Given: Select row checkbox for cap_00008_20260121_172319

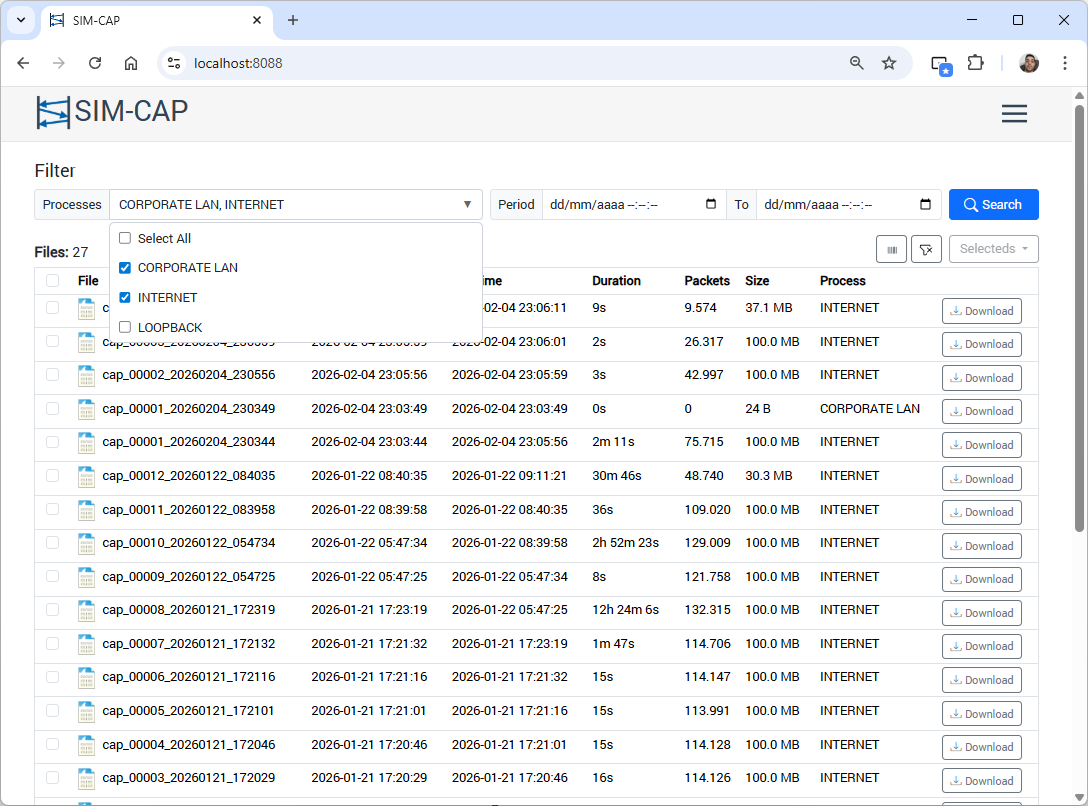Looking at the screenshot, I should point(52,610).
